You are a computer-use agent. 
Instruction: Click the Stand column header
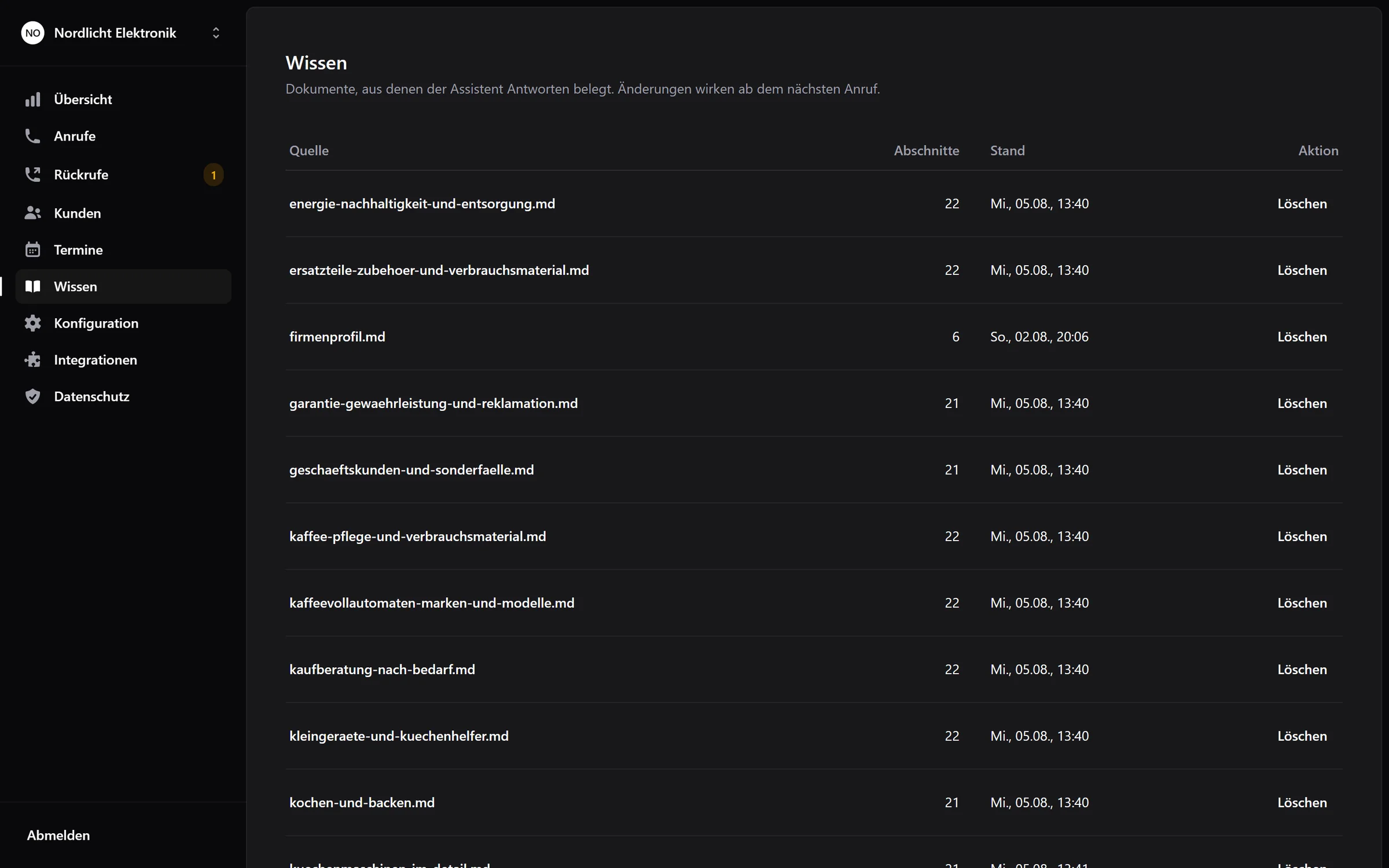[1008, 150]
